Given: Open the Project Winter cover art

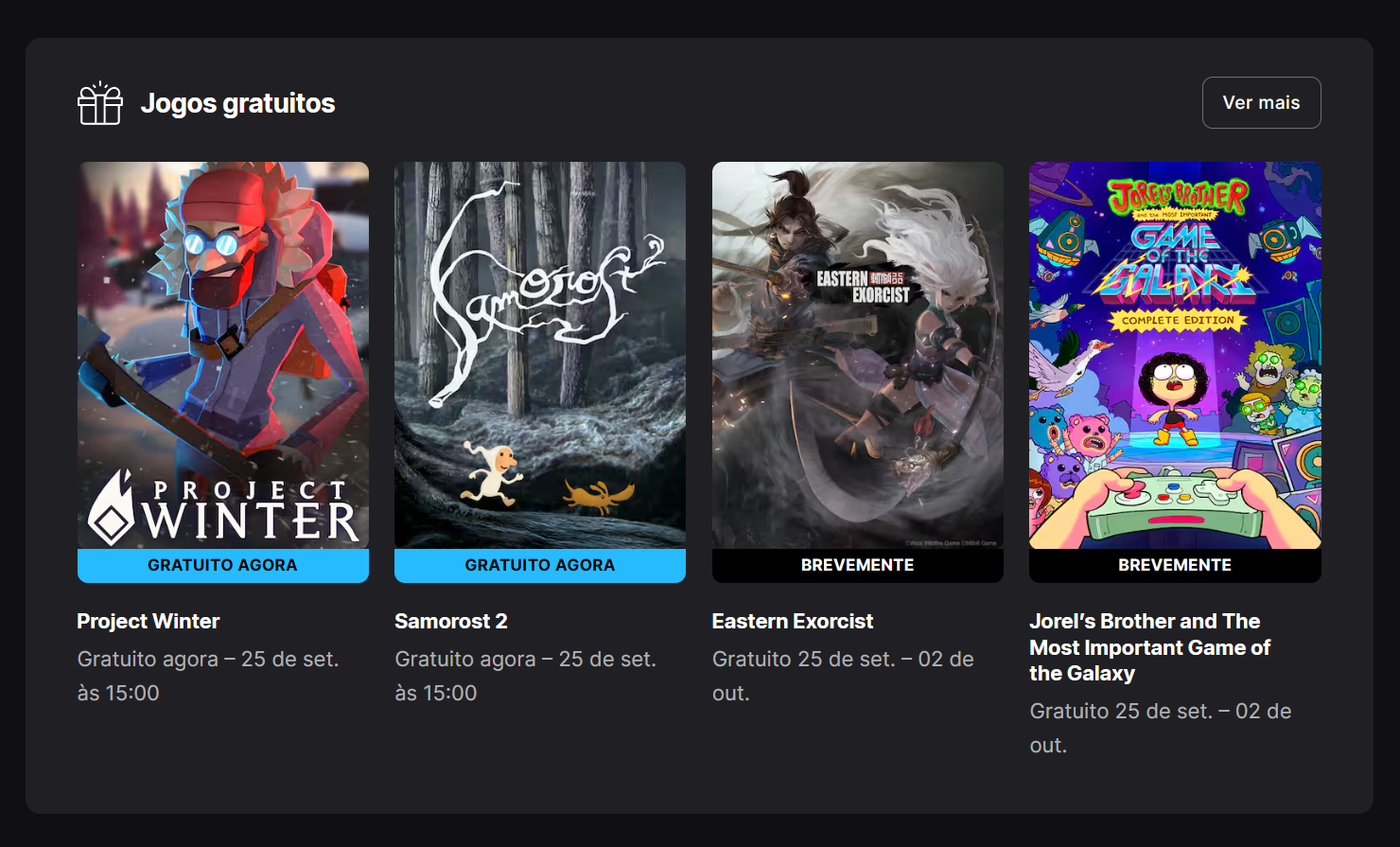Looking at the screenshot, I should pos(223,355).
